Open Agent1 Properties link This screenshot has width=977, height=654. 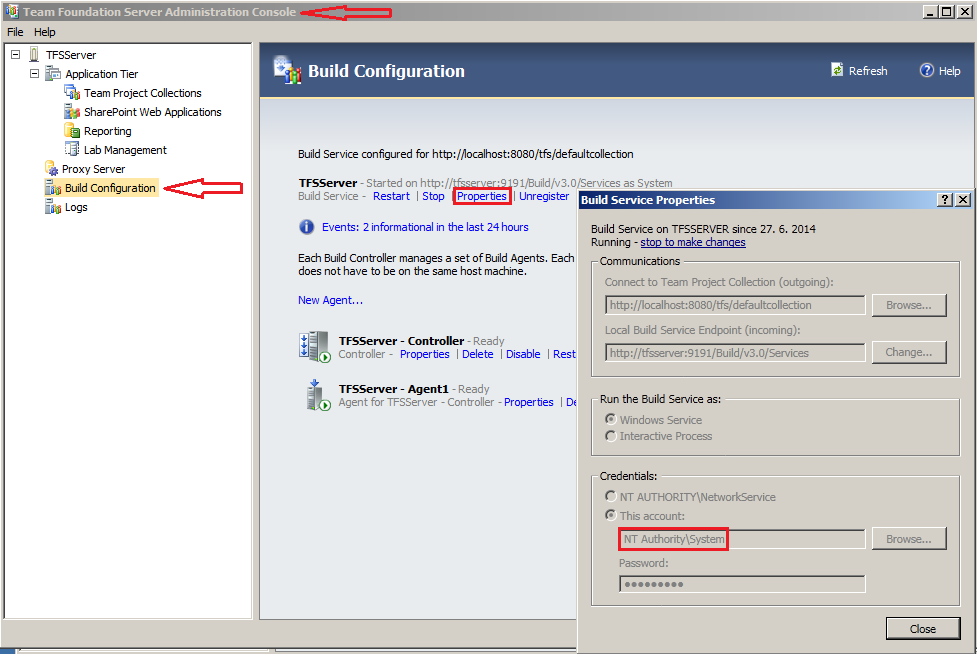coord(528,402)
